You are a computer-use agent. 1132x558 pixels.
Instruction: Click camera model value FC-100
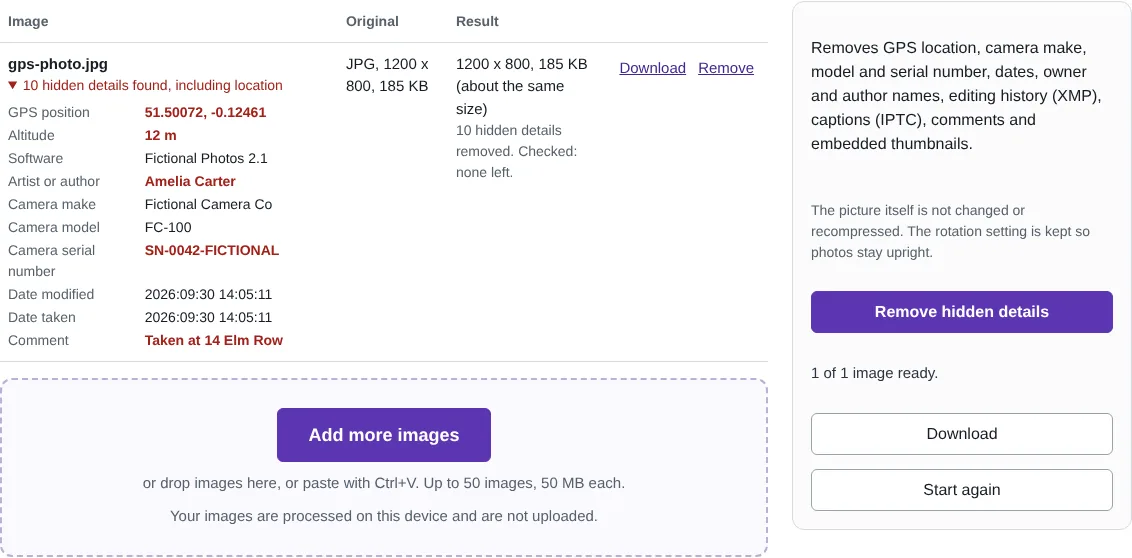click(x=168, y=228)
